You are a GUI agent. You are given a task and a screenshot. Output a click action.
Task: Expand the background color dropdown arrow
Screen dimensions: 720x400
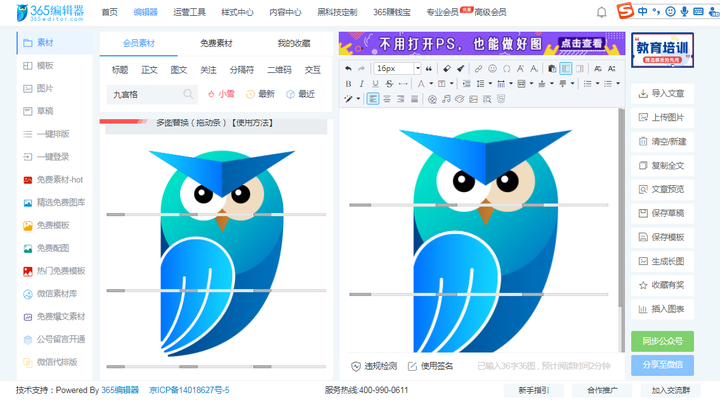451,84
